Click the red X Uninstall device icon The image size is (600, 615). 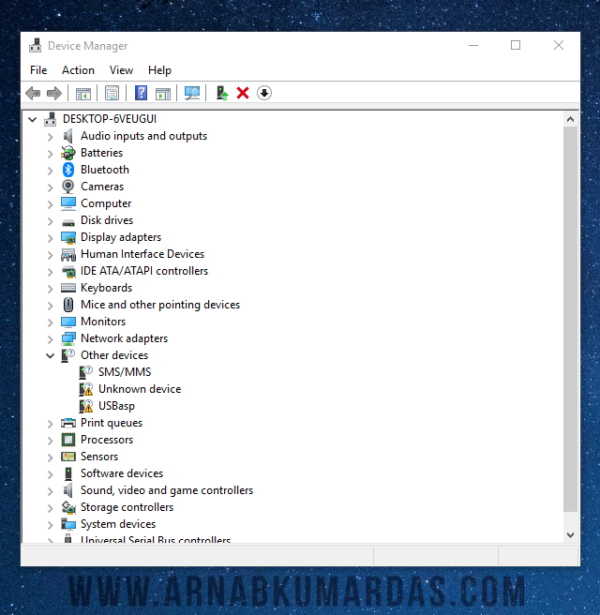(x=243, y=93)
